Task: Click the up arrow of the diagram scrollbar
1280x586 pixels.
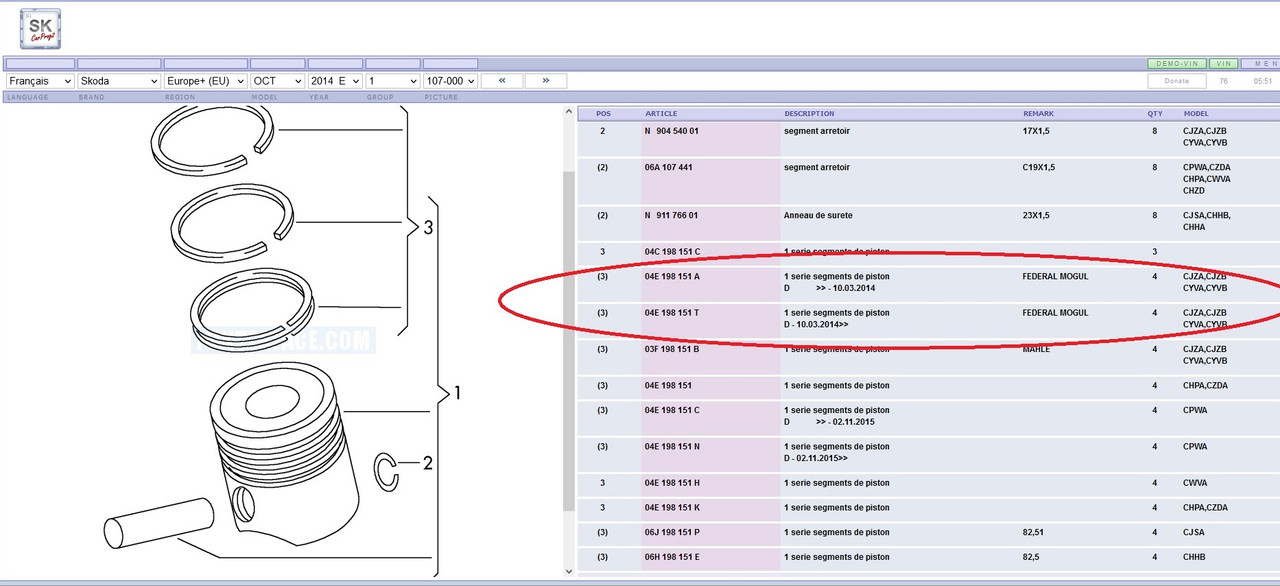Action: 569,112
